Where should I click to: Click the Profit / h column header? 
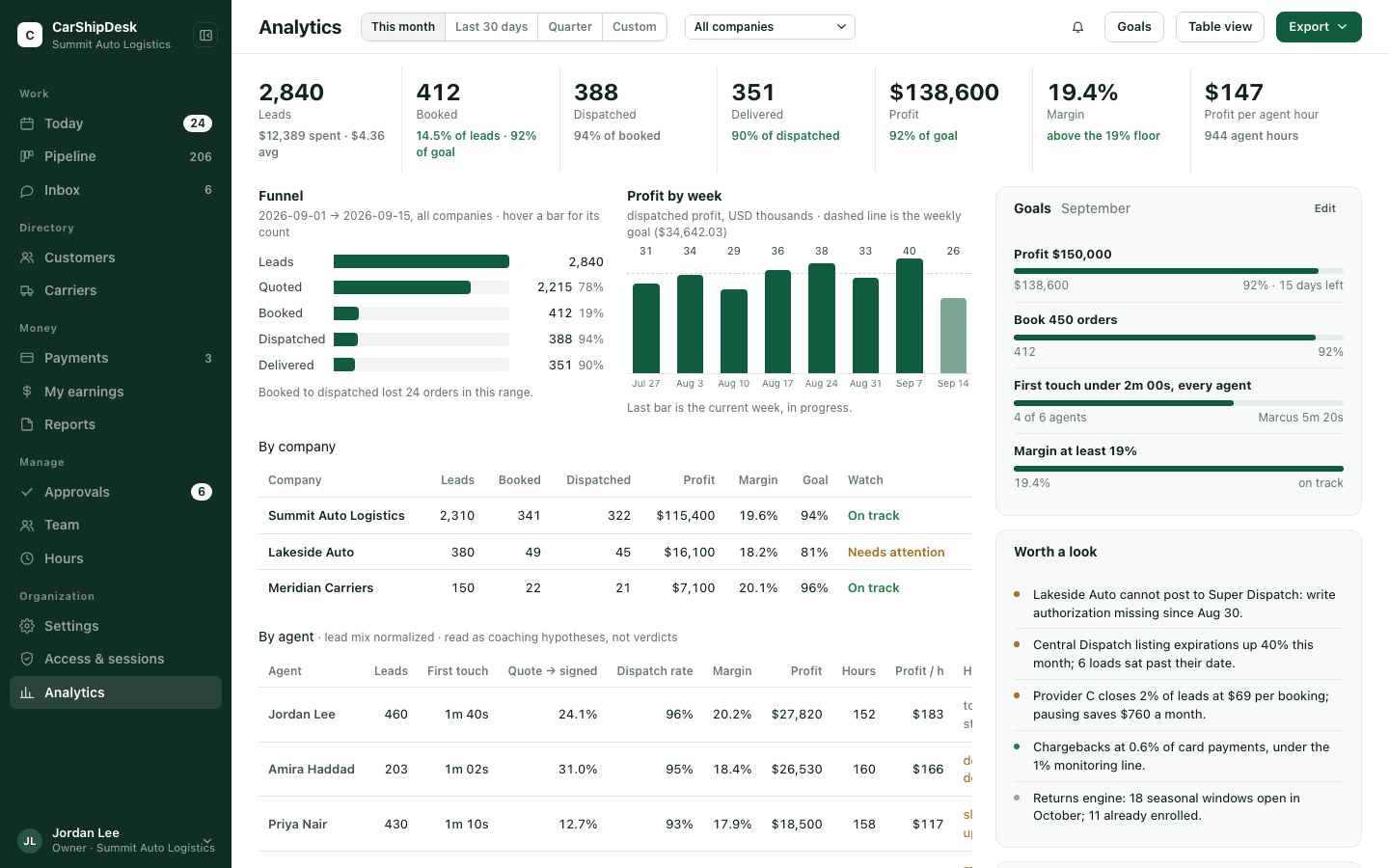click(x=919, y=671)
